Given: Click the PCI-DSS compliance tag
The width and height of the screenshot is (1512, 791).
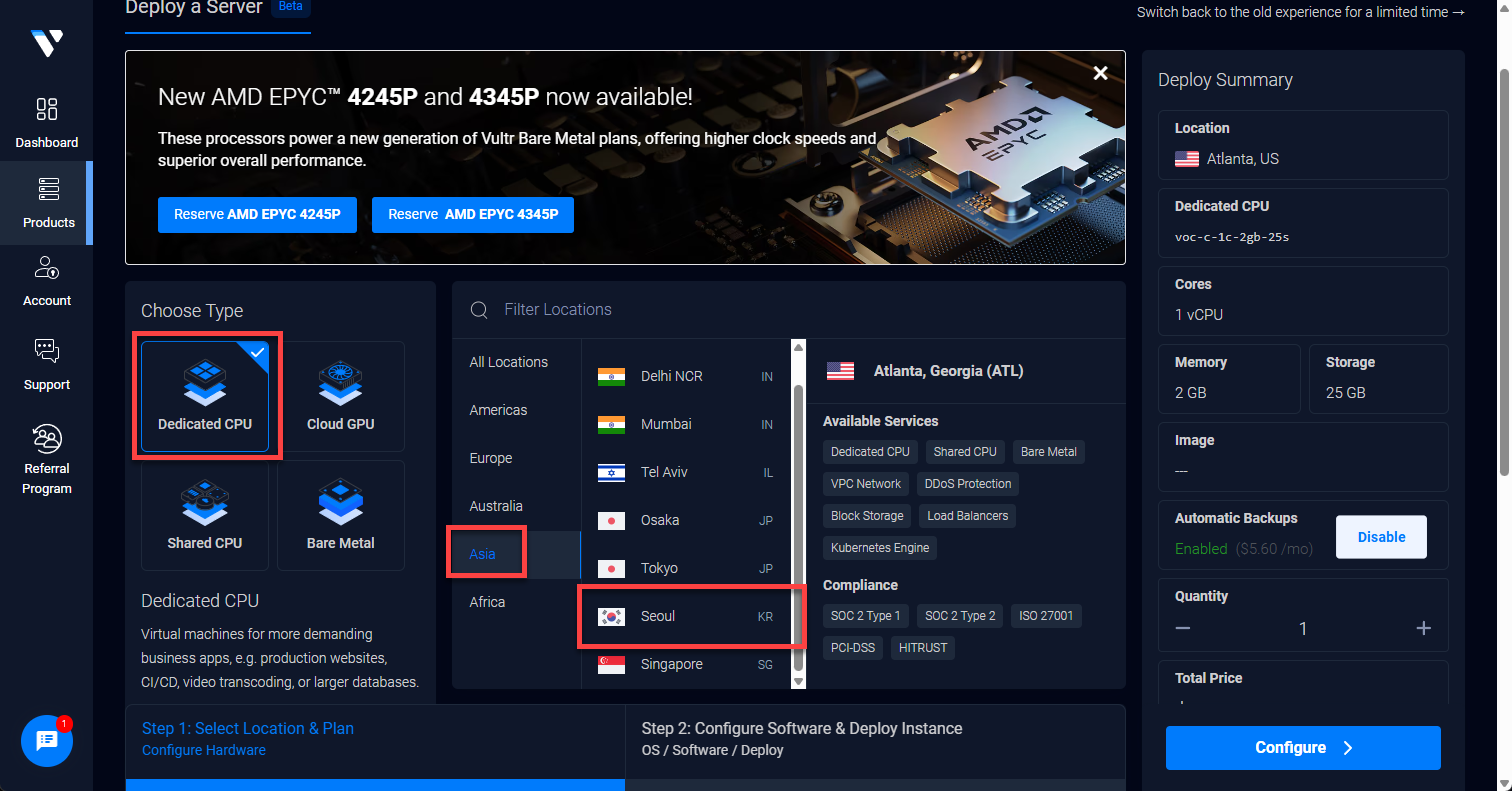Looking at the screenshot, I should (853, 648).
